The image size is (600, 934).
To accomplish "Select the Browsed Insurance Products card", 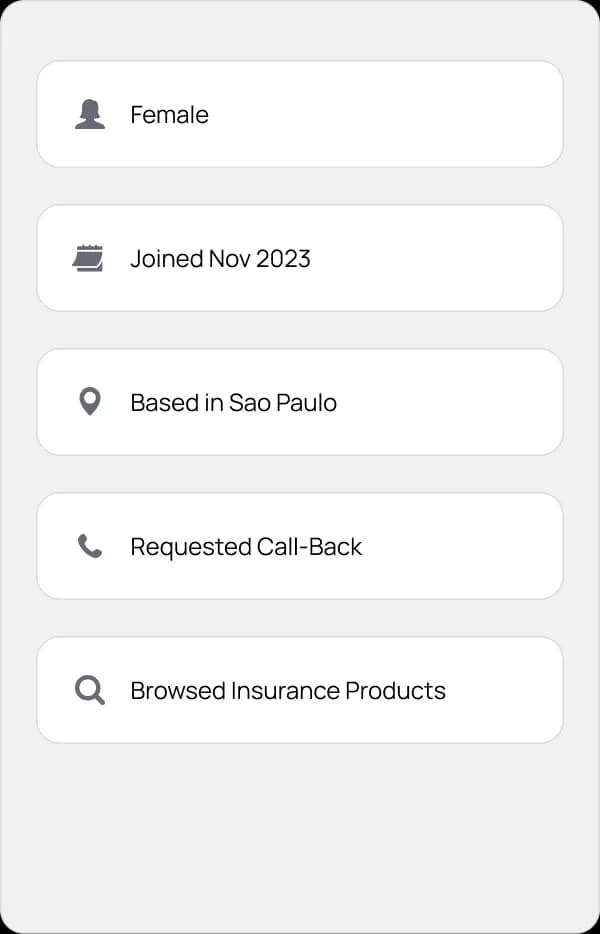I will [300, 690].
